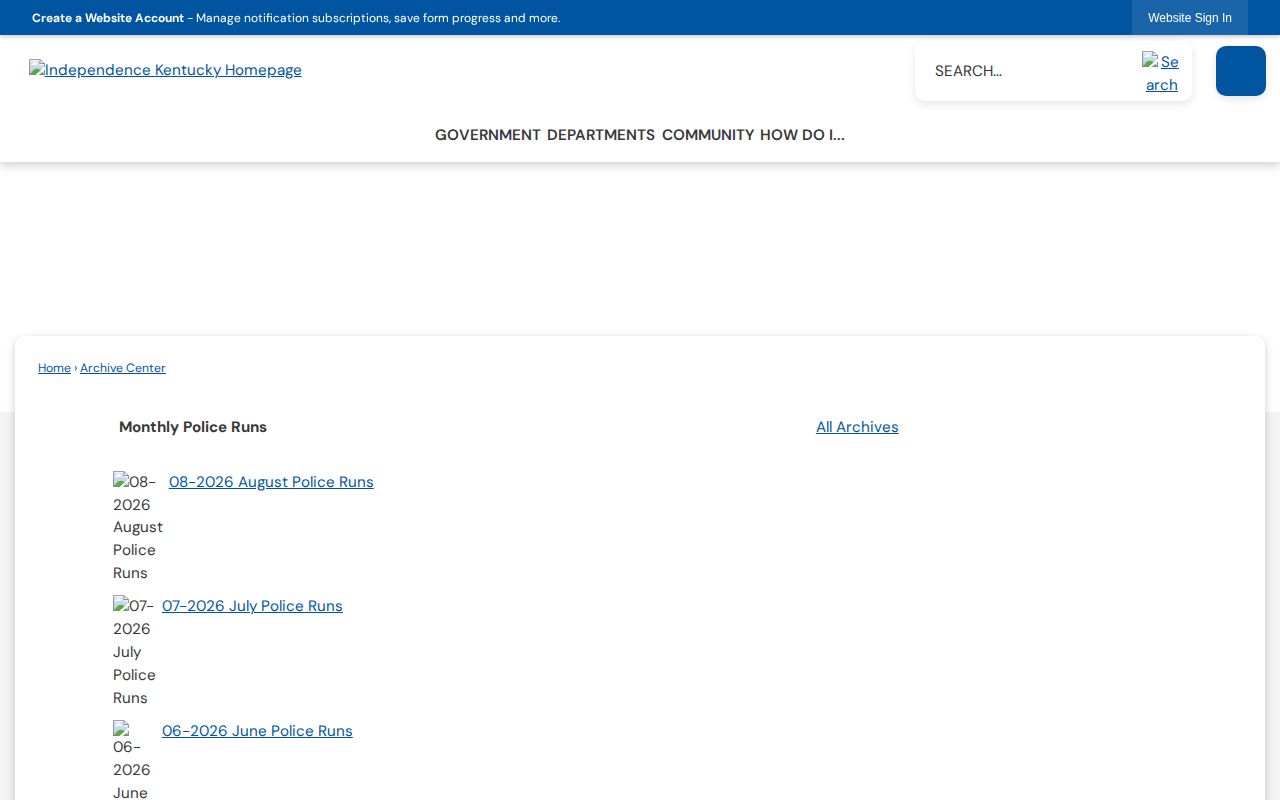Image resolution: width=1280 pixels, height=800 pixels.
Task: Open the 06-2026 June Police Runs link
Action: point(257,731)
